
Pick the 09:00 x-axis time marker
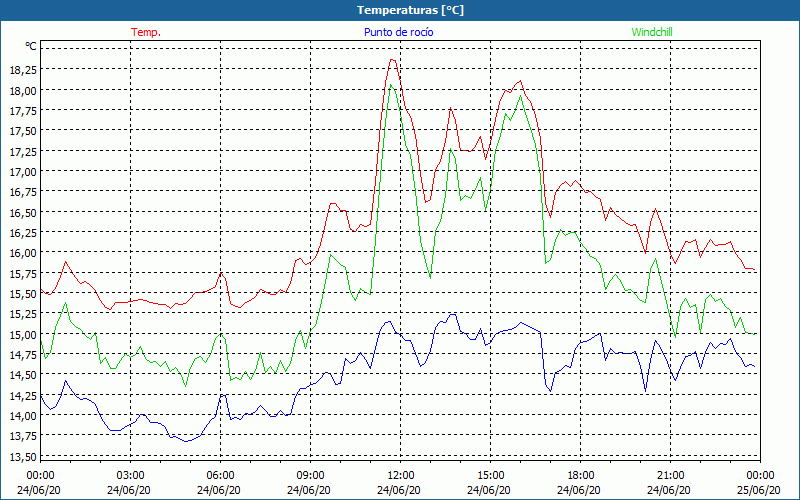click(310, 475)
